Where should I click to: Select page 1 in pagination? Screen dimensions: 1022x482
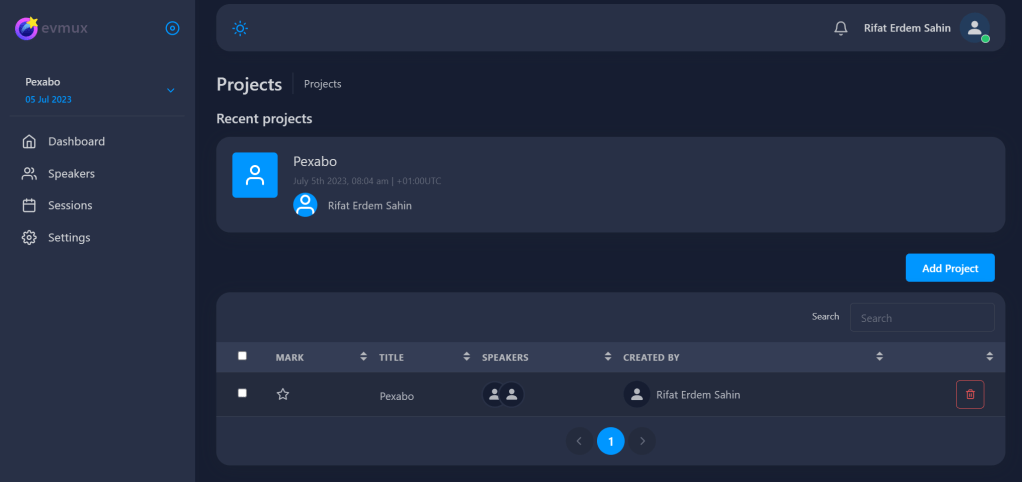tap(611, 441)
